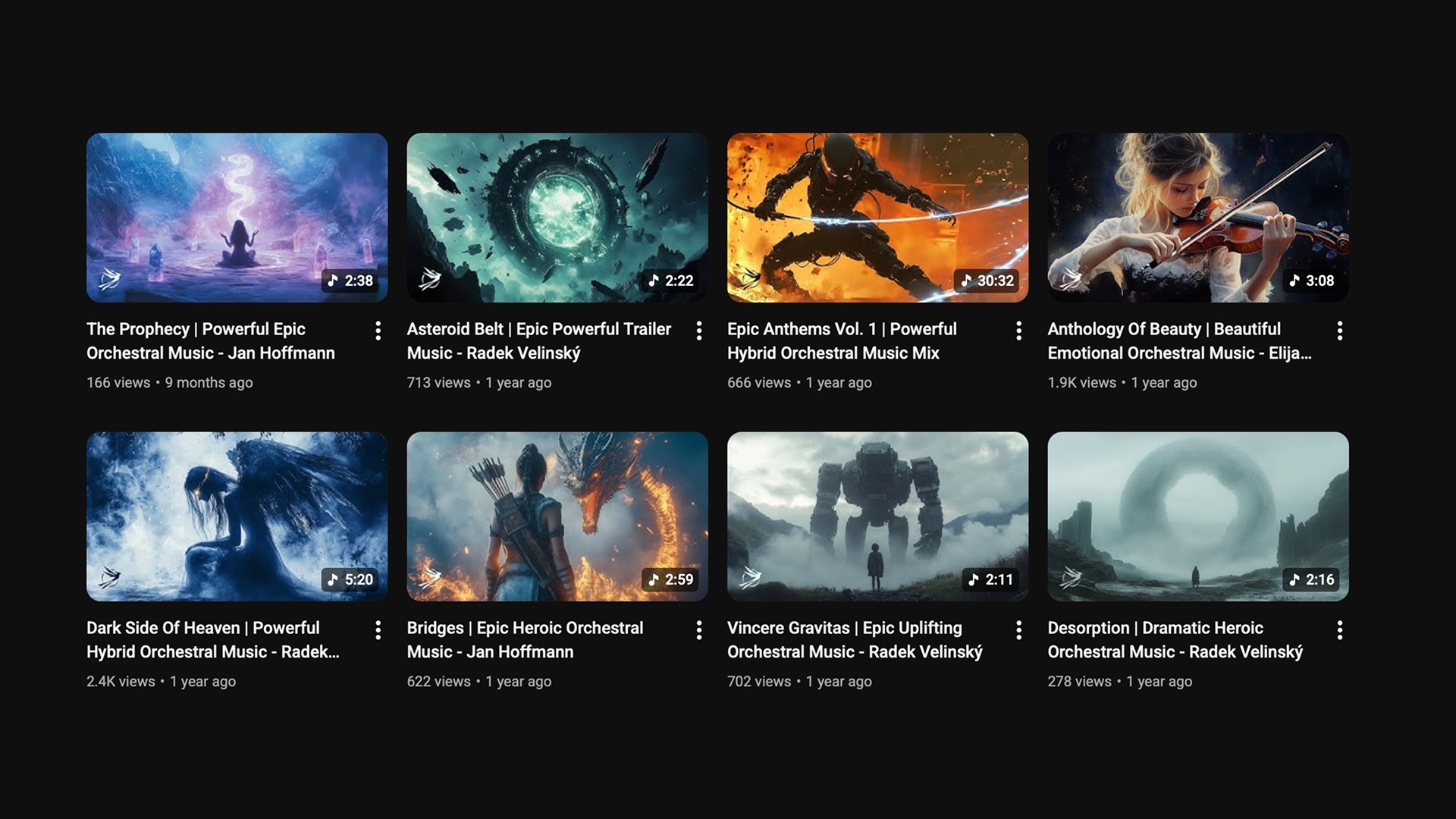Click the music note icon on Desorption thumbnail
Viewport: 1456px width, 819px height.
pyautogui.click(x=1294, y=579)
